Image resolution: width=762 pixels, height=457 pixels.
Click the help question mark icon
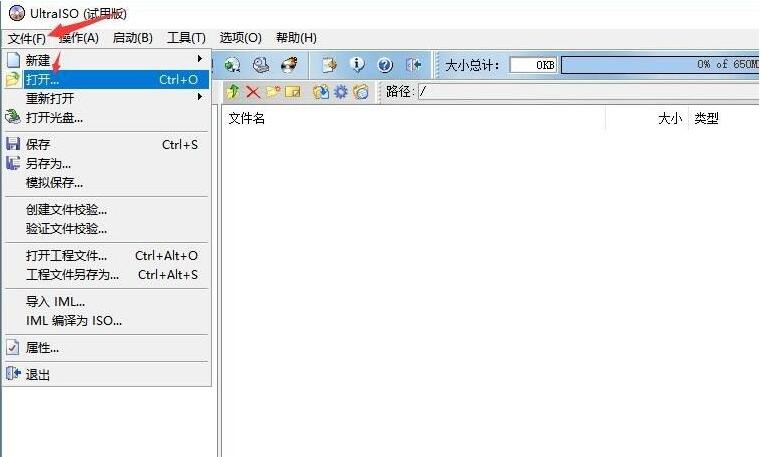(x=385, y=65)
